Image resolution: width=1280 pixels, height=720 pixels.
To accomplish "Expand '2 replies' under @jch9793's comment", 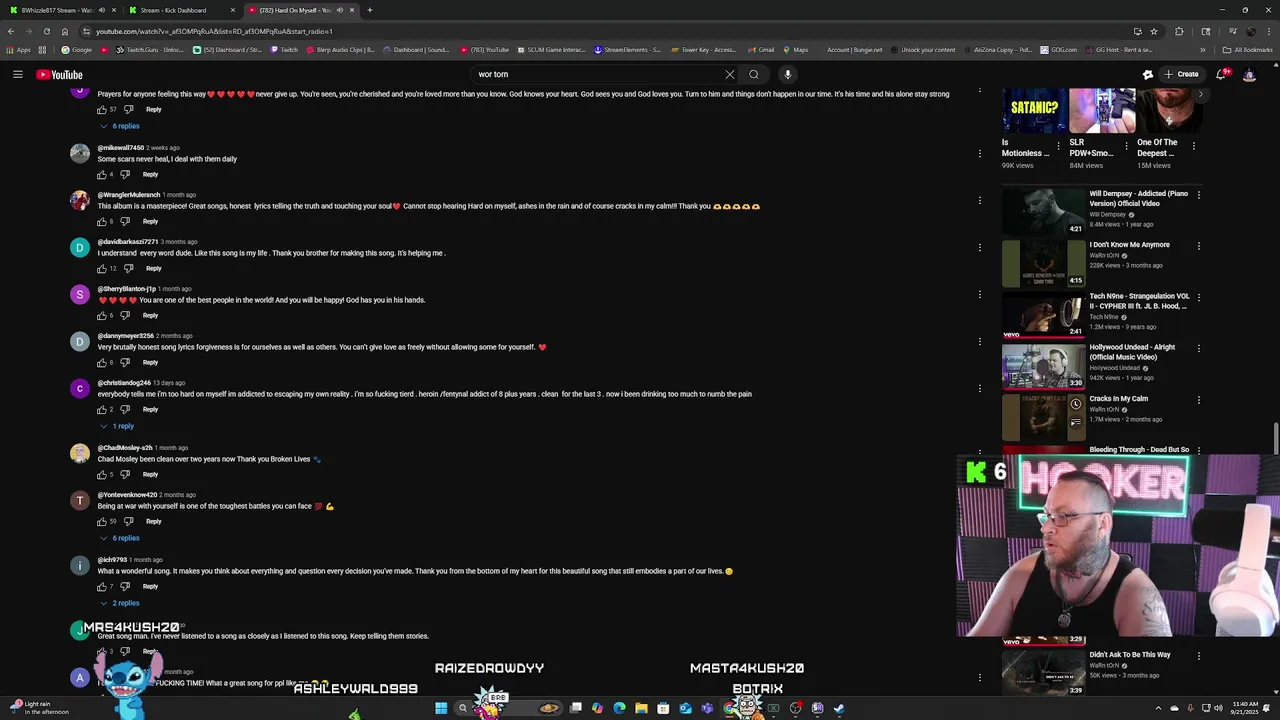I will [x=120, y=603].
